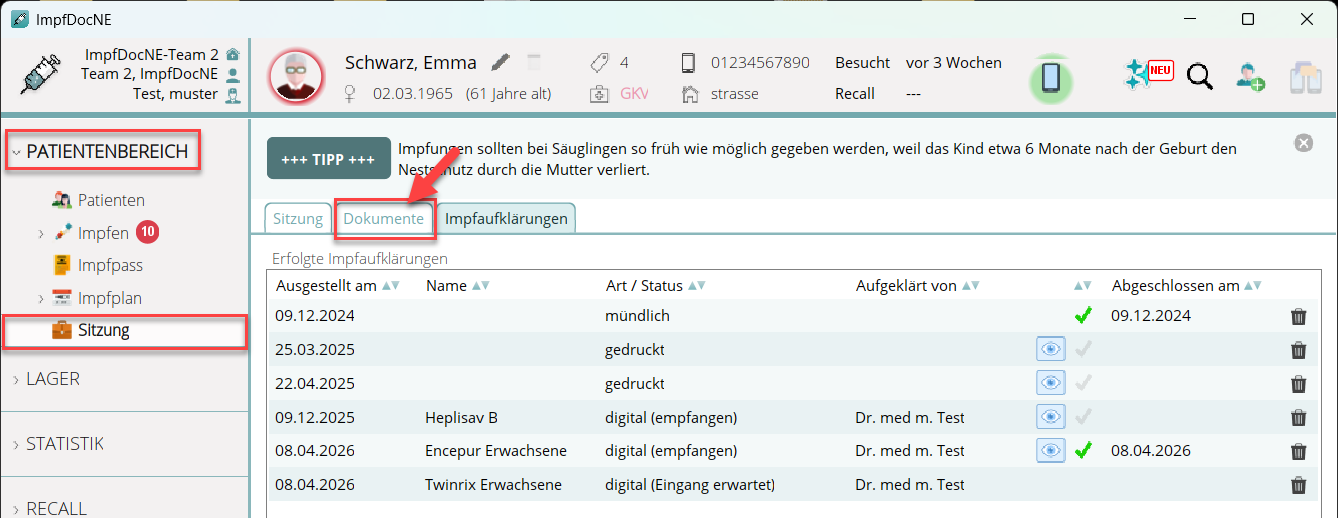
Task: Open the magnifier search icon
Action: [x=1200, y=76]
